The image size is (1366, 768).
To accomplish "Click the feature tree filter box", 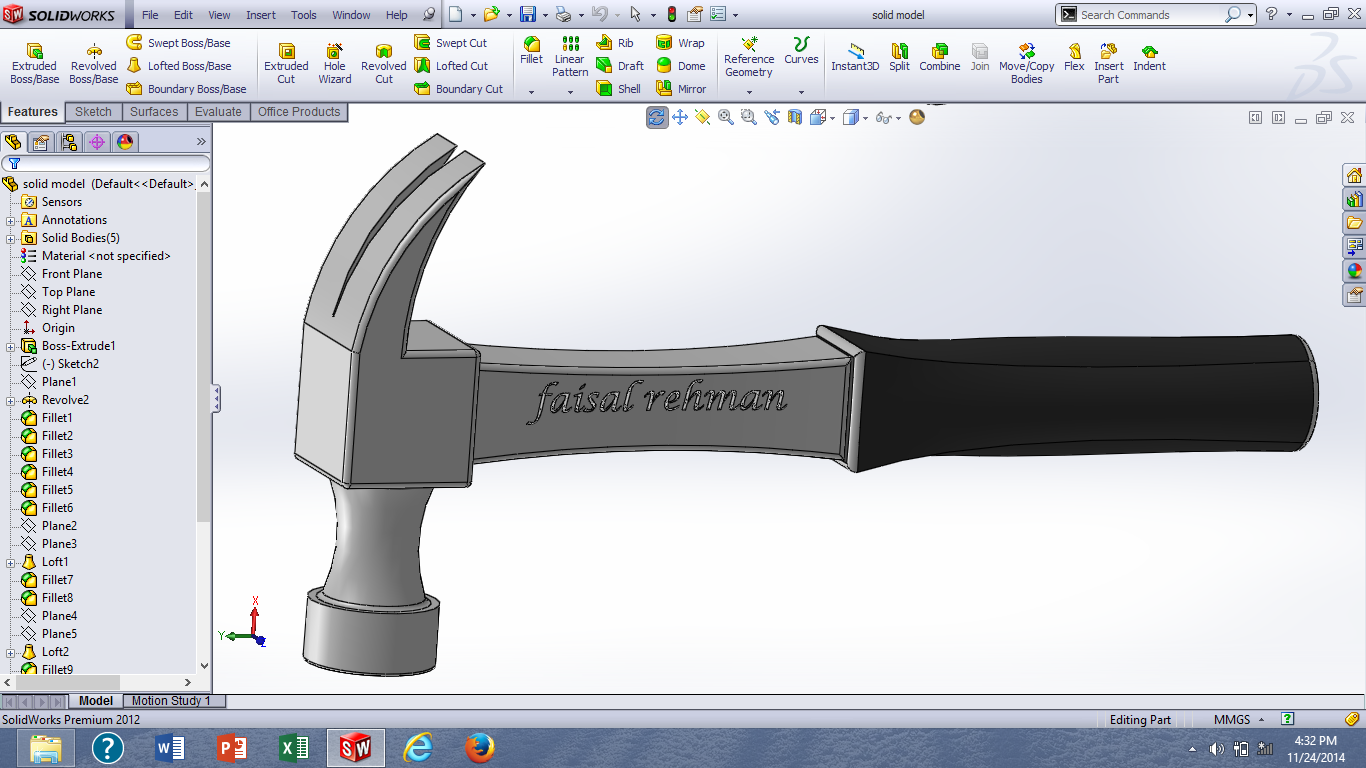I will pyautogui.click(x=106, y=163).
